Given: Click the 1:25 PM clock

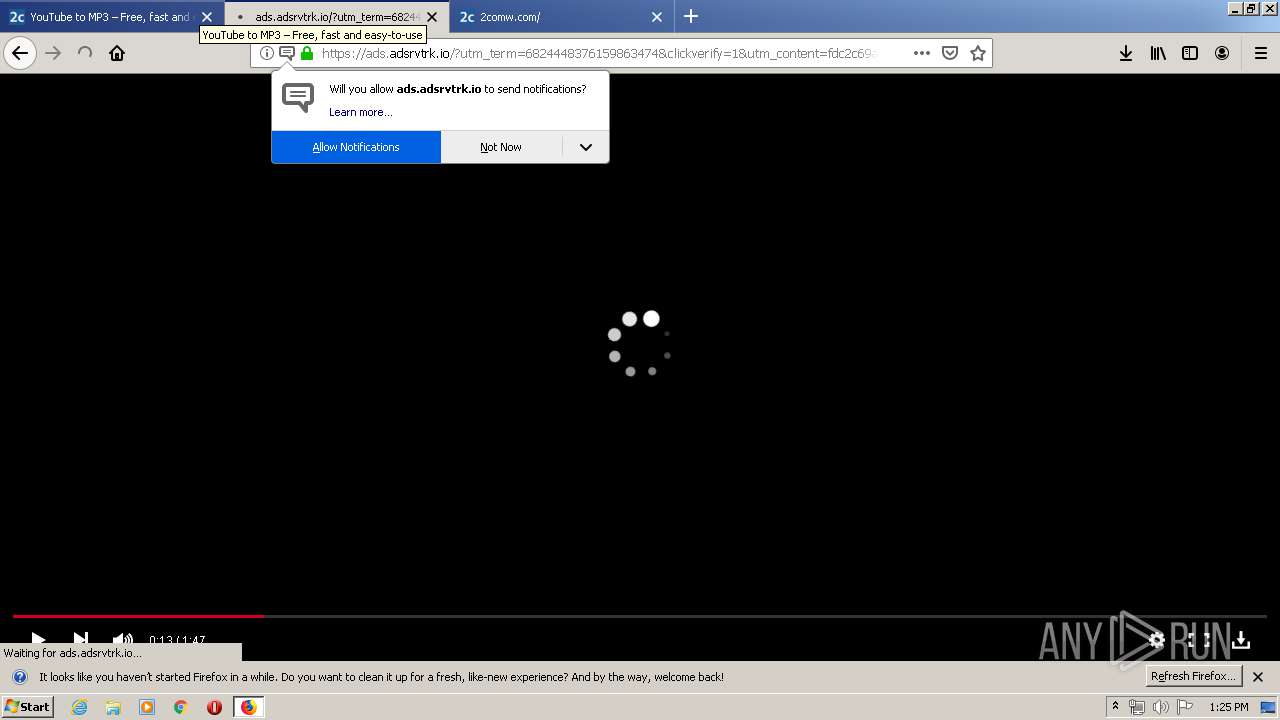Looking at the screenshot, I should (x=1228, y=707).
